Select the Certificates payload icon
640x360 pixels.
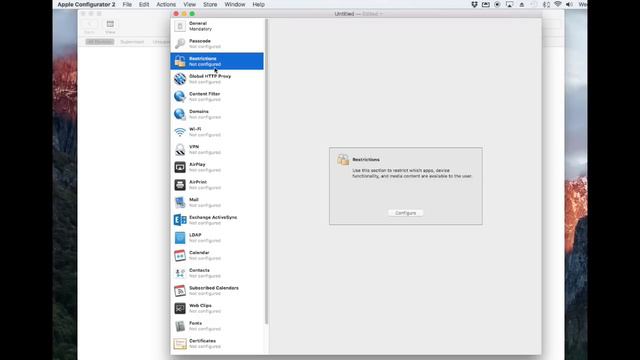coord(180,343)
